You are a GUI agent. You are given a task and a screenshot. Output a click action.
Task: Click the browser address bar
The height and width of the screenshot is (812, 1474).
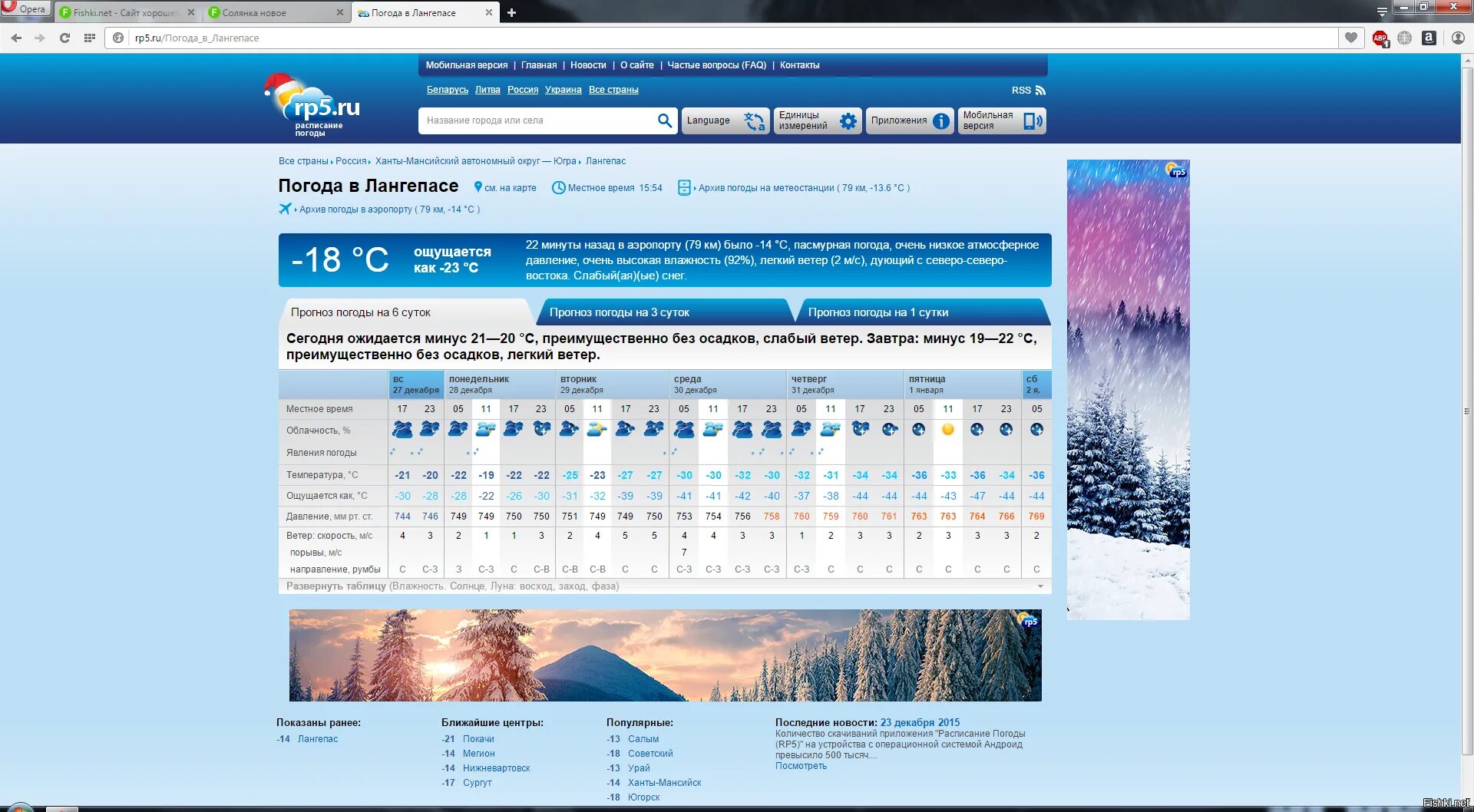[722, 38]
